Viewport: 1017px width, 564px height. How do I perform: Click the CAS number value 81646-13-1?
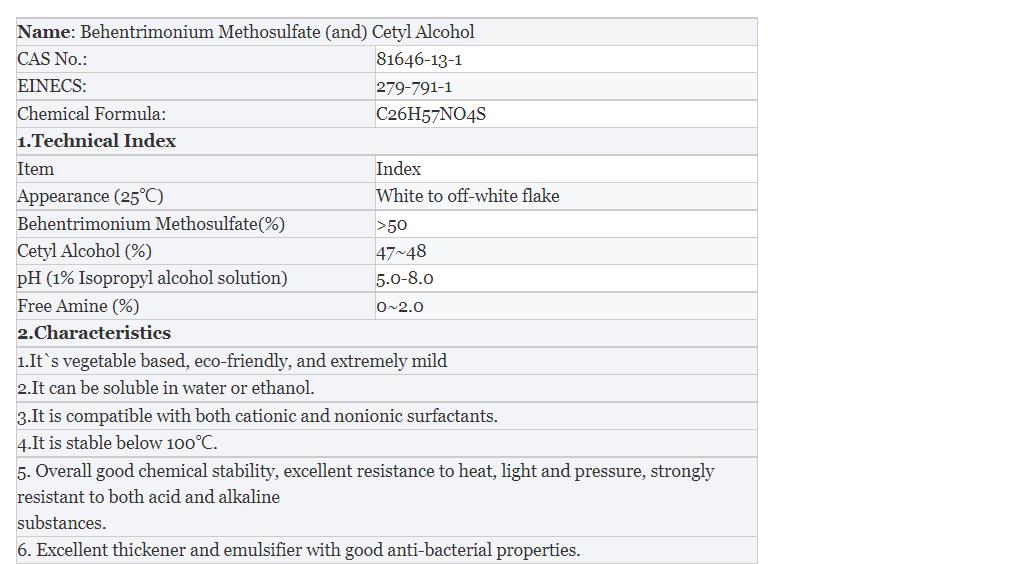[x=419, y=59]
